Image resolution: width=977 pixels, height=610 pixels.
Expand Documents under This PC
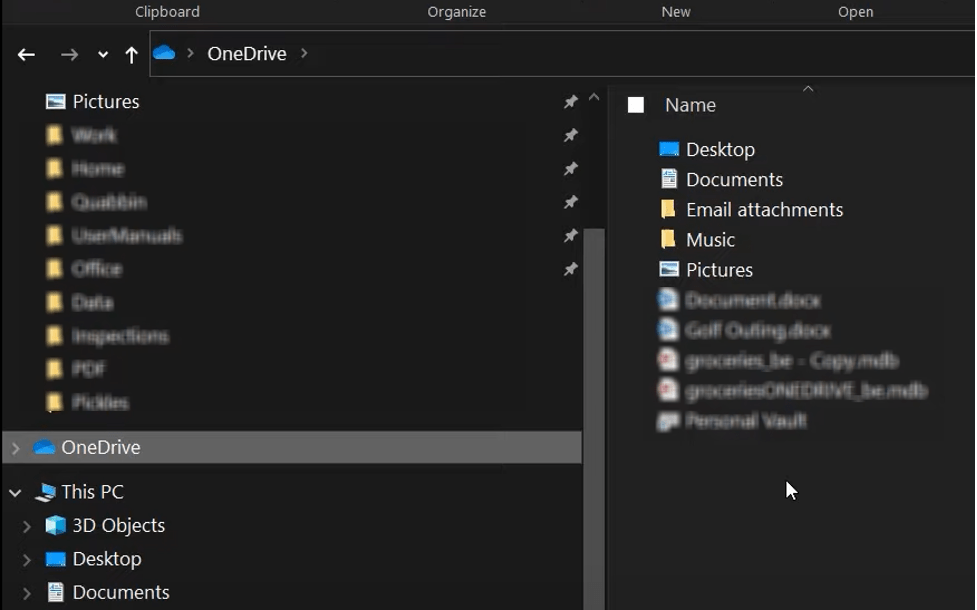point(26,593)
